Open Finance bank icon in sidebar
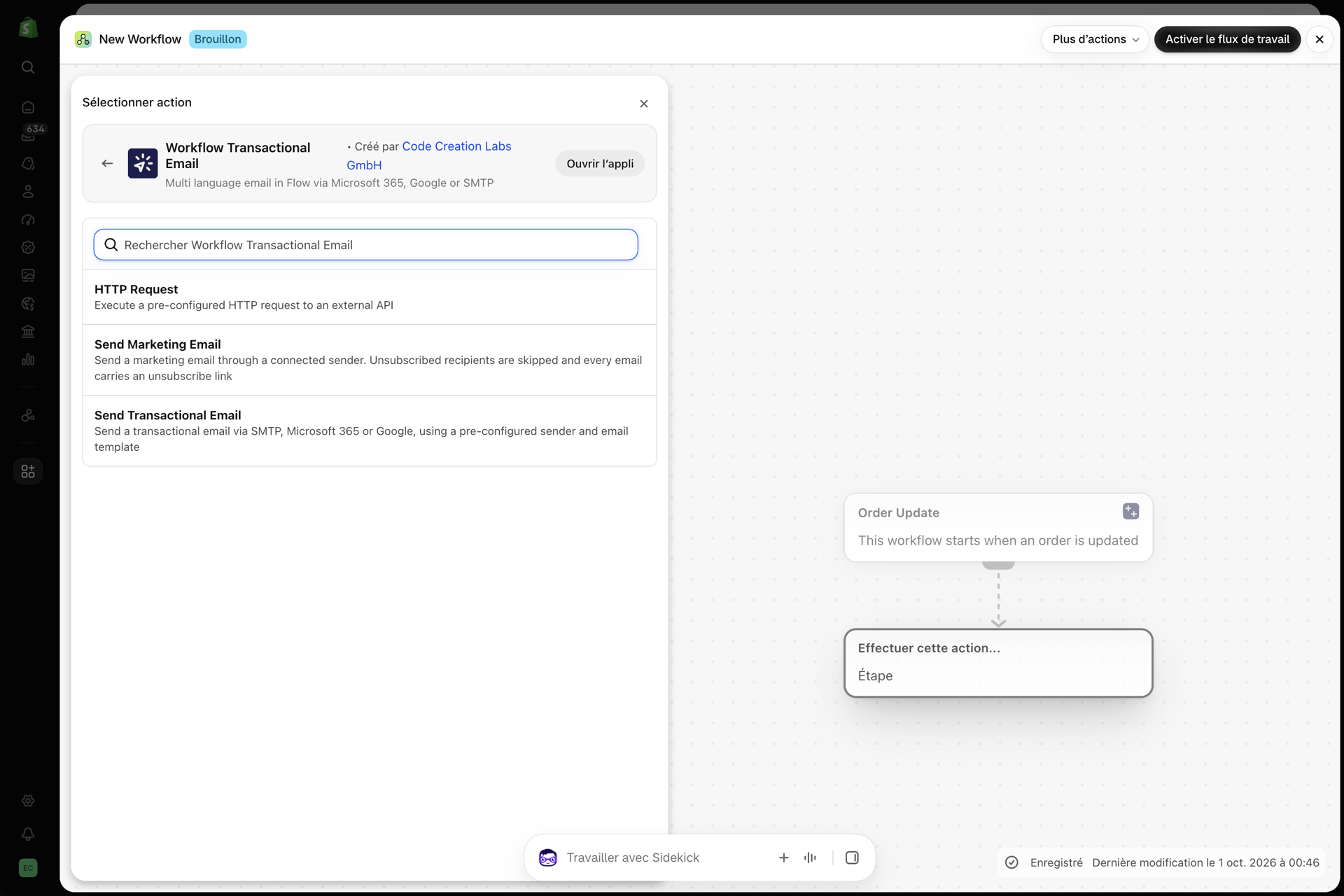The height and width of the screenshot is (896, 1344). [28, 331]
